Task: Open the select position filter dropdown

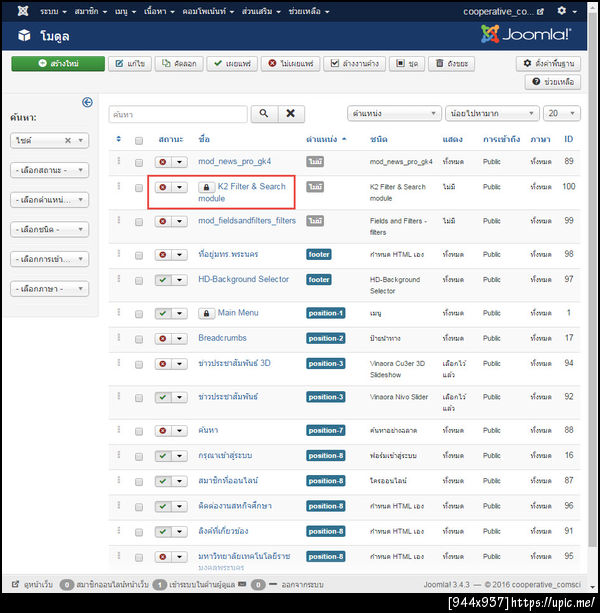Action: tap(49, 200)
